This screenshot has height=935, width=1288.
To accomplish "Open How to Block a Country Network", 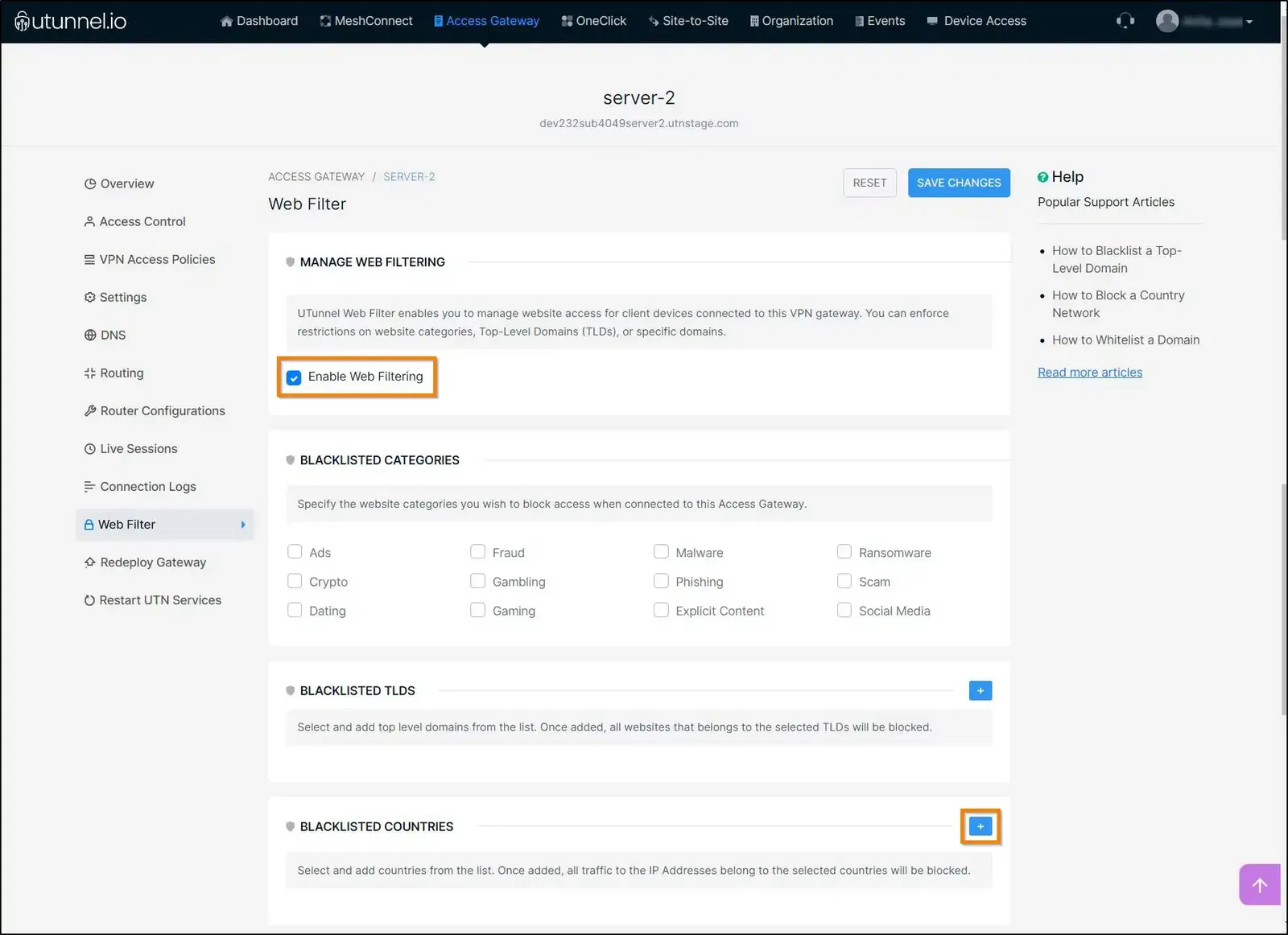I will tap(1118, 304).
